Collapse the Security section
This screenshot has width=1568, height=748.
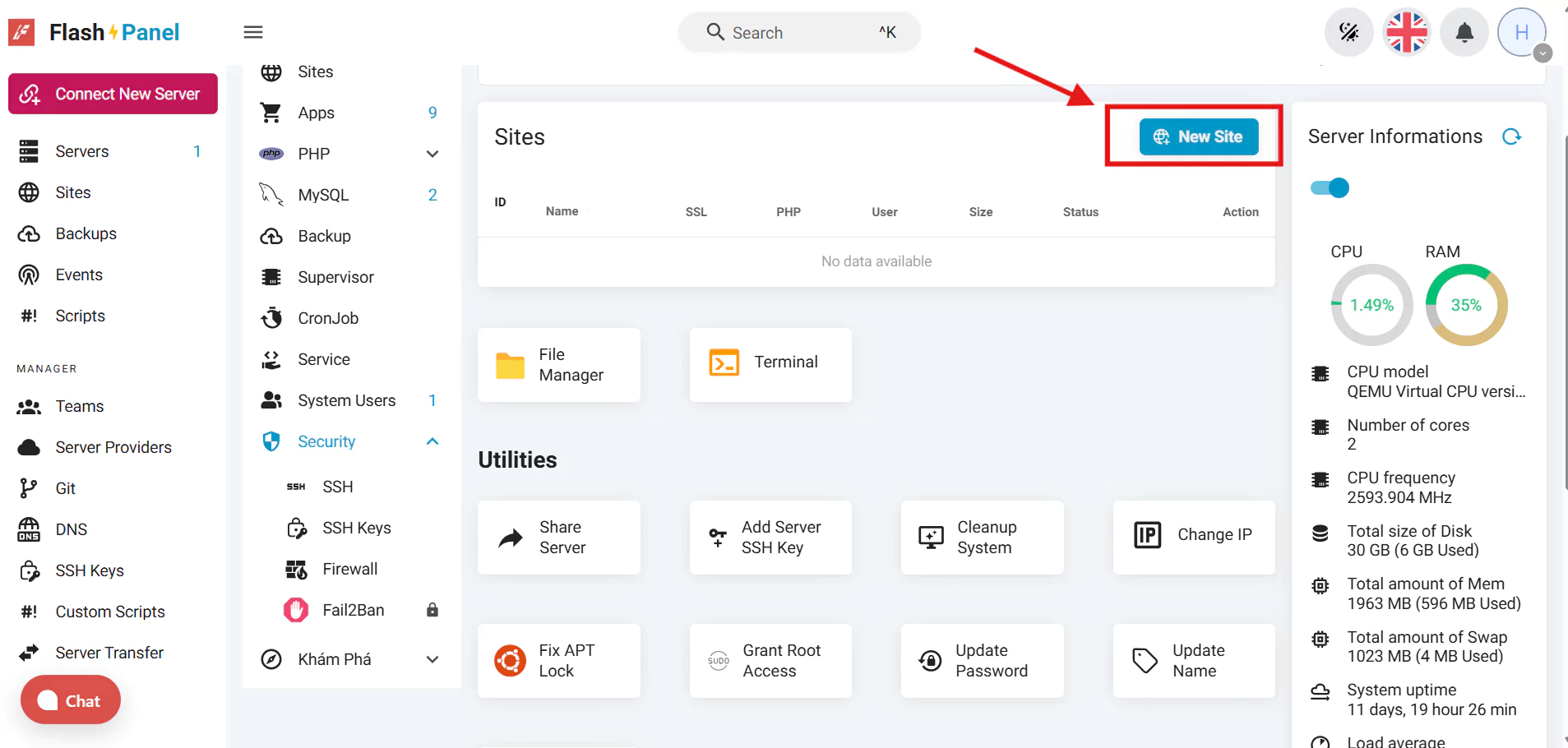(432, 441)
